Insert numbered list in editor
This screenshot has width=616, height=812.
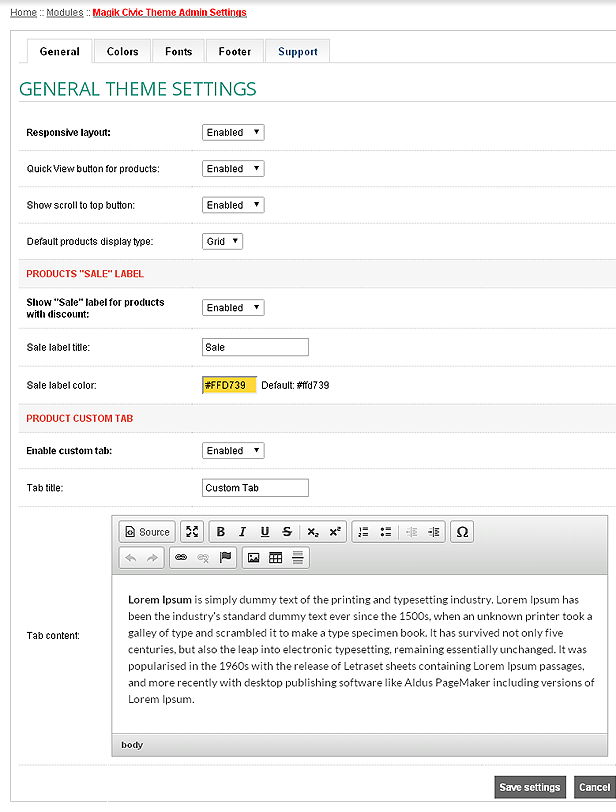(363, 532)
